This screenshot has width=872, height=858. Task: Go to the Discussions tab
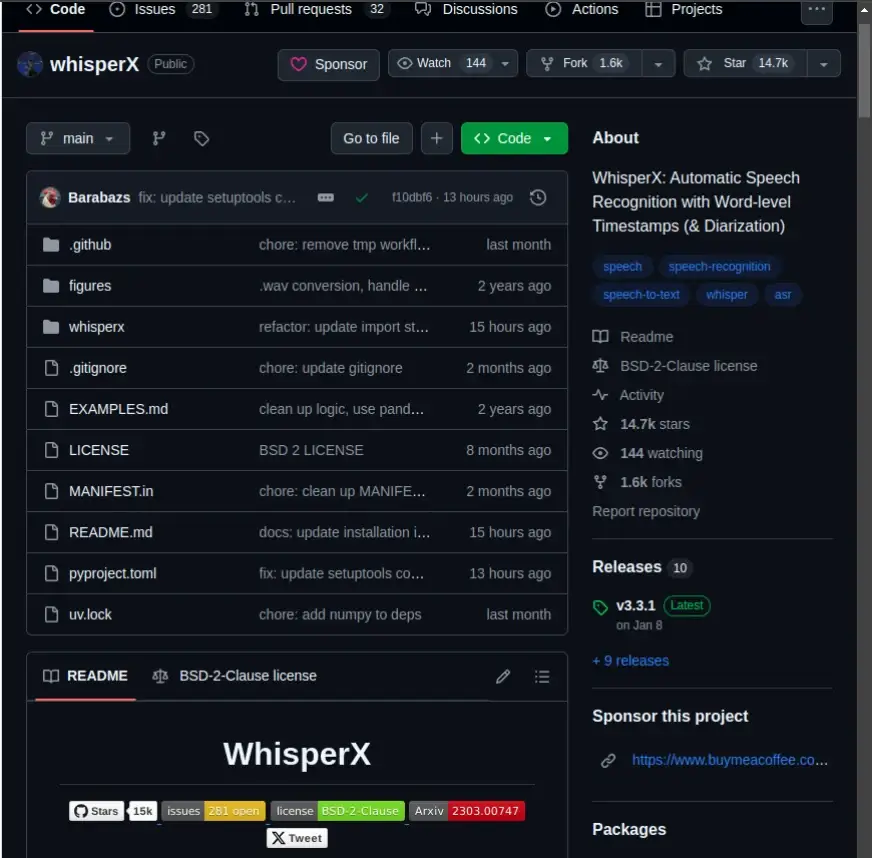coord(467,9)
